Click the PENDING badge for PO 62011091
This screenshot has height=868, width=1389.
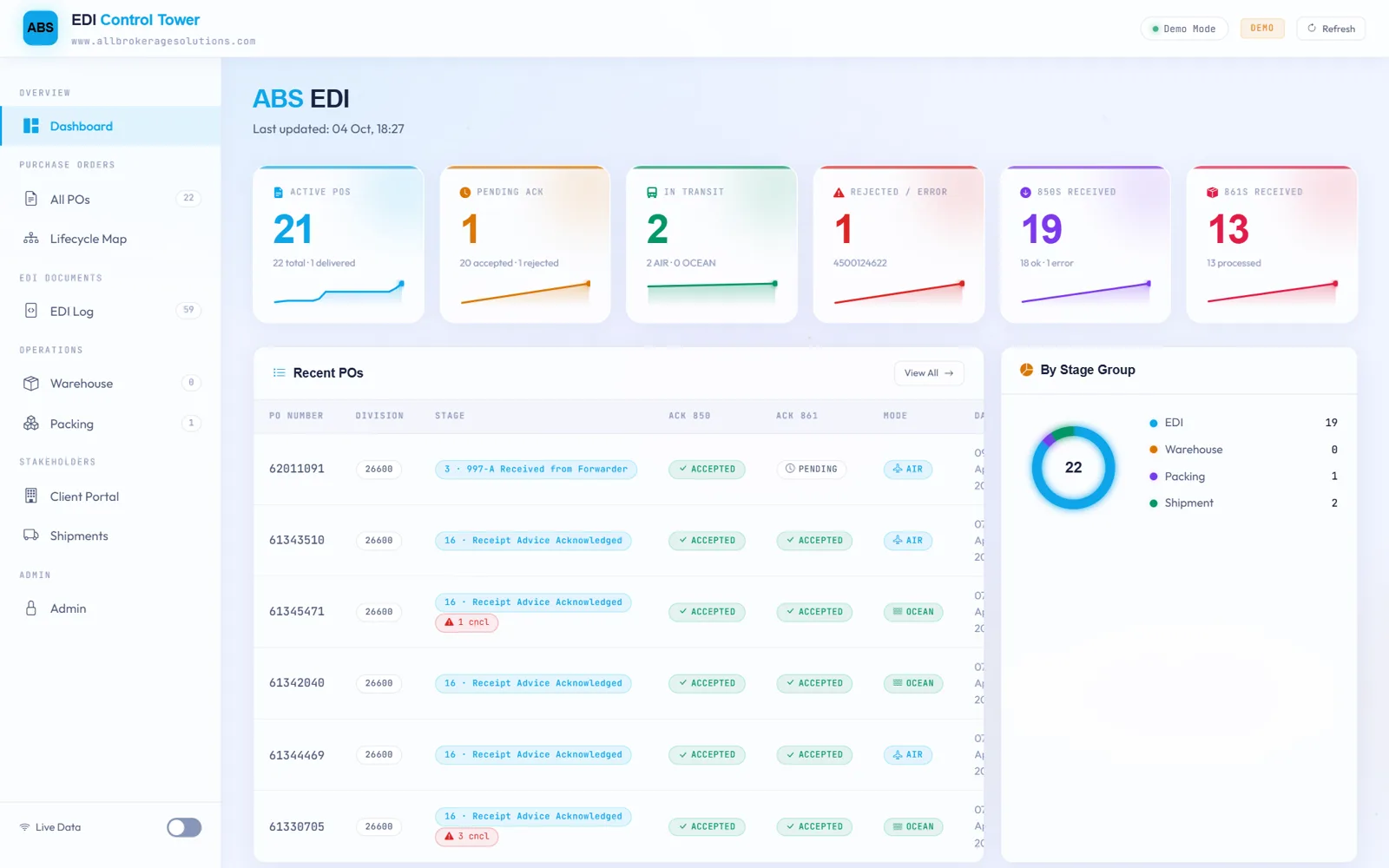point(812,469)
